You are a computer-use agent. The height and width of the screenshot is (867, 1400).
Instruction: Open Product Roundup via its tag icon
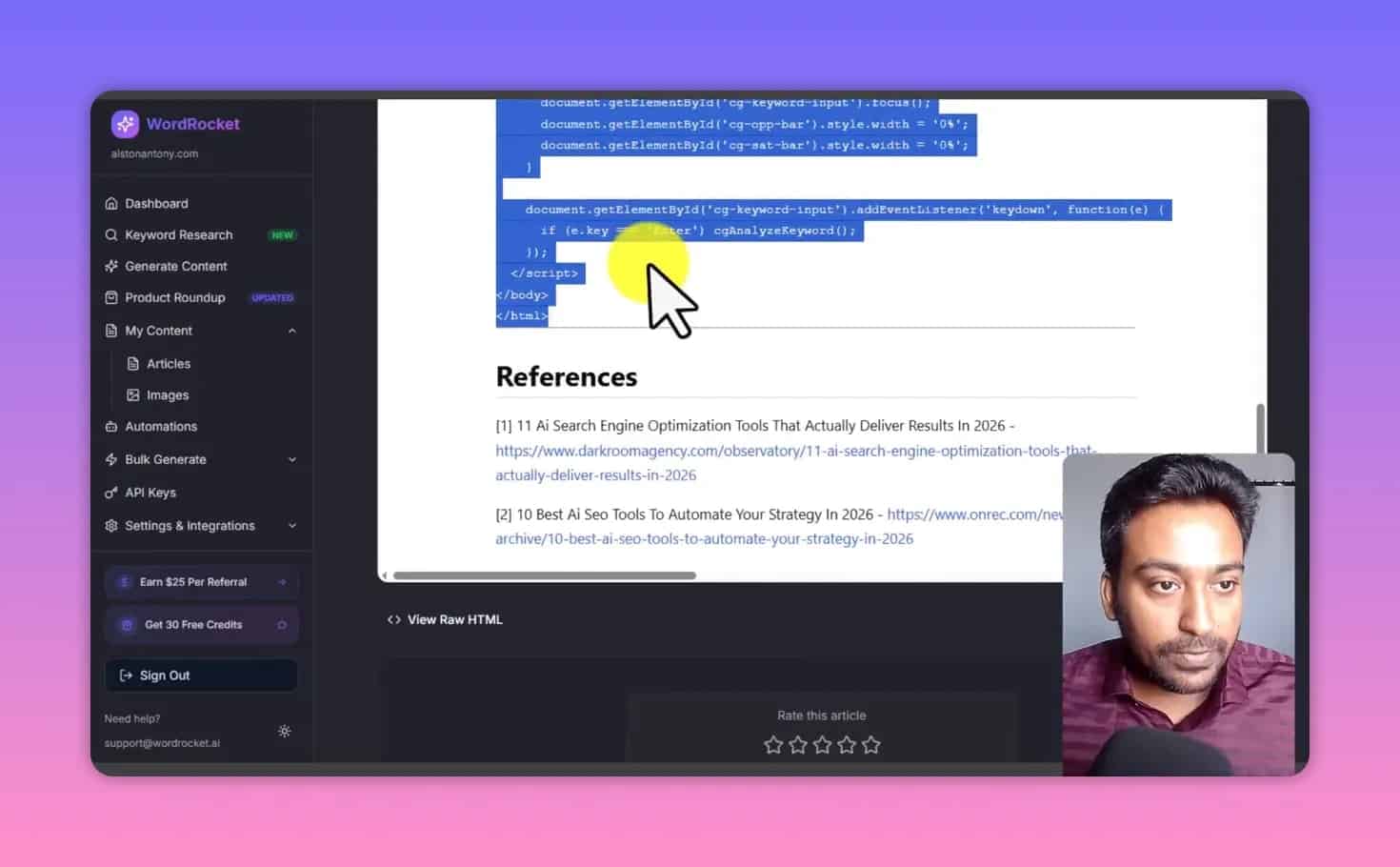coord(110,297)
